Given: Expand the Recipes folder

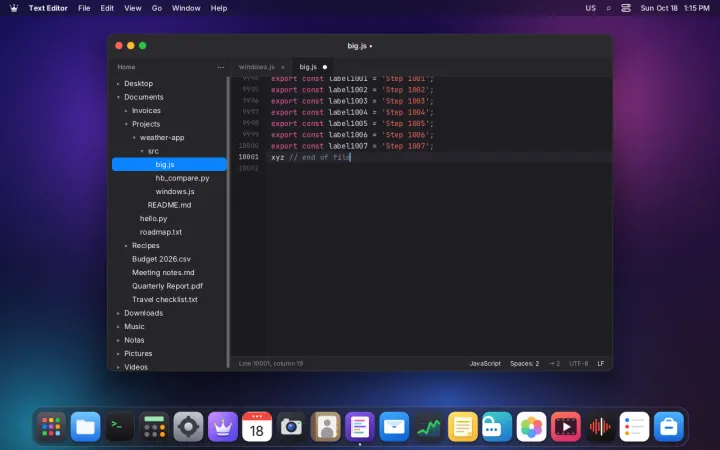Looking at the screenshot, I should (126, 246).
